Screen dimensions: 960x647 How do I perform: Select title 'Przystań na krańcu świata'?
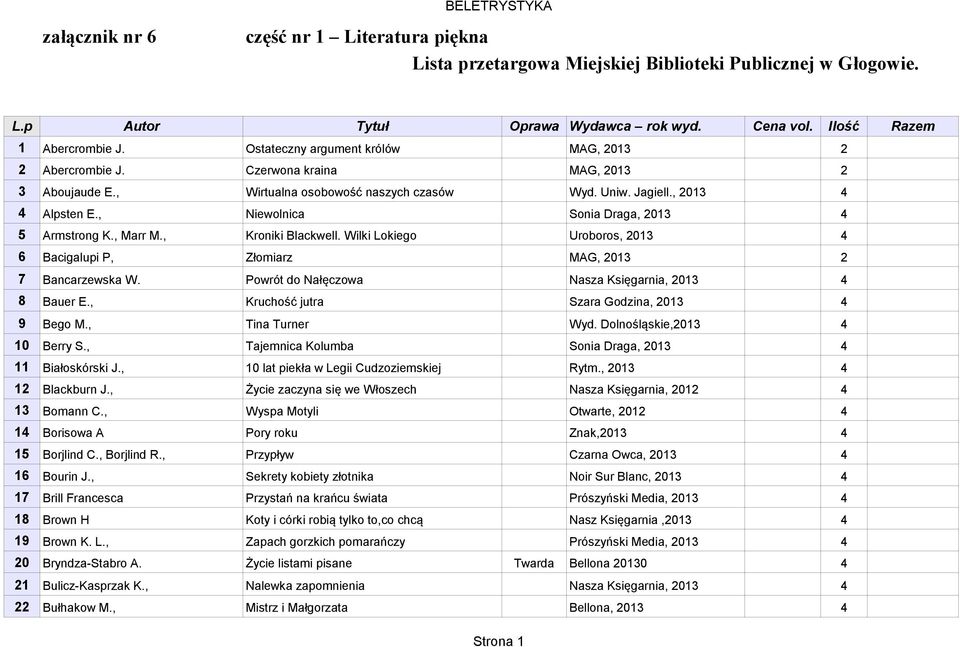(317, 498)
